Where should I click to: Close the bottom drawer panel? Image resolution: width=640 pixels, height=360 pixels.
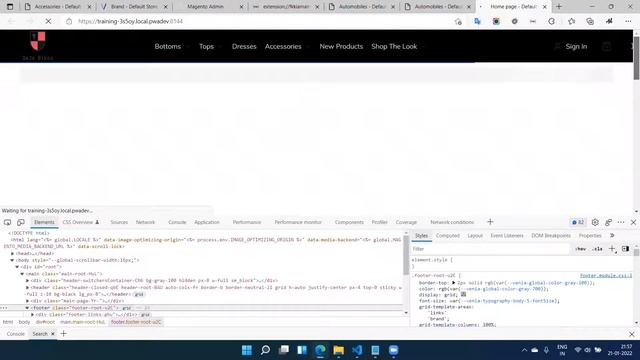631,334
